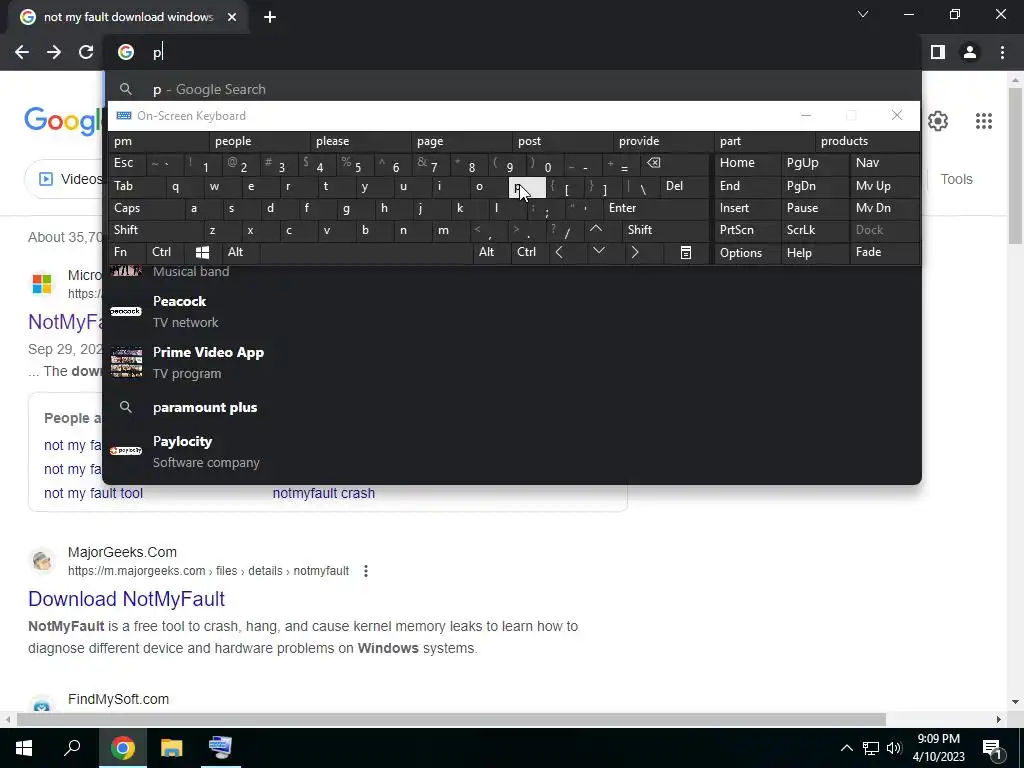Open the Google apps grid
This screenshot has width=1024, height=768.
pyautogui.click(x=984, y=121)
